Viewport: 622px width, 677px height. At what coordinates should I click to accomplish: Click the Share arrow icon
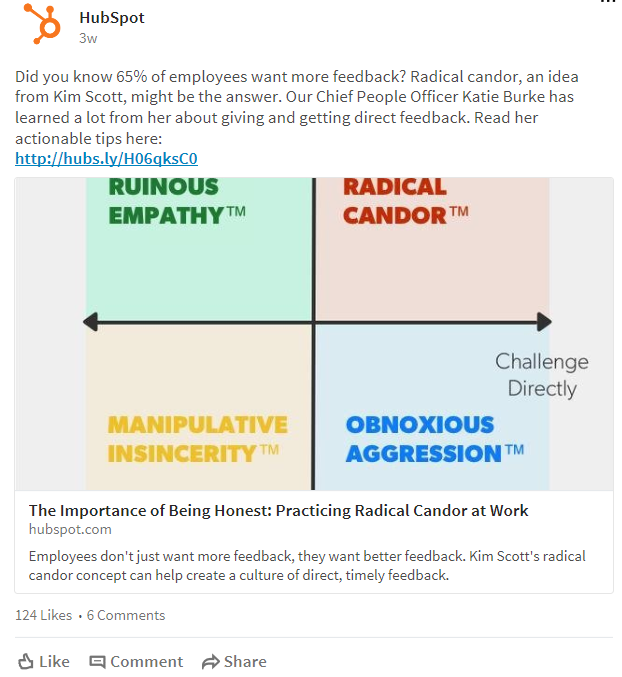(x=211, y=661)
